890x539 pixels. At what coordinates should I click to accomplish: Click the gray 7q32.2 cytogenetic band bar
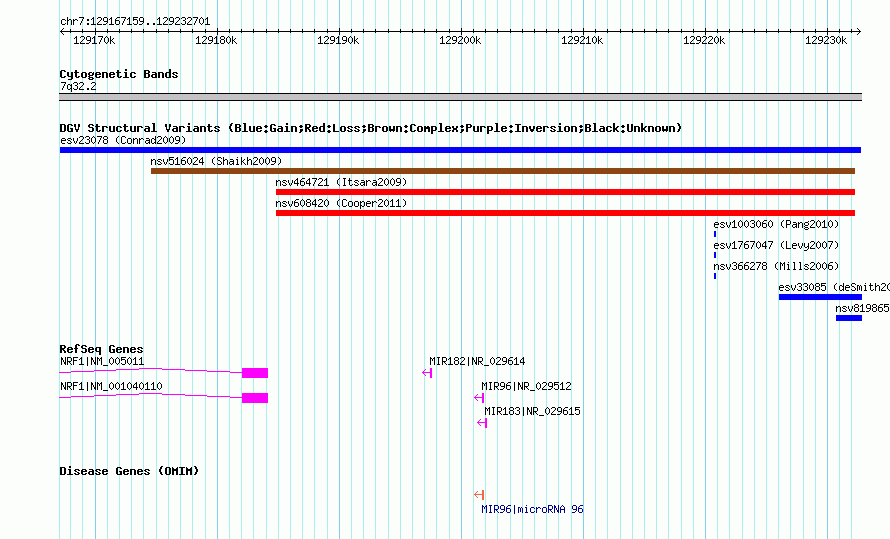point(460,97)
